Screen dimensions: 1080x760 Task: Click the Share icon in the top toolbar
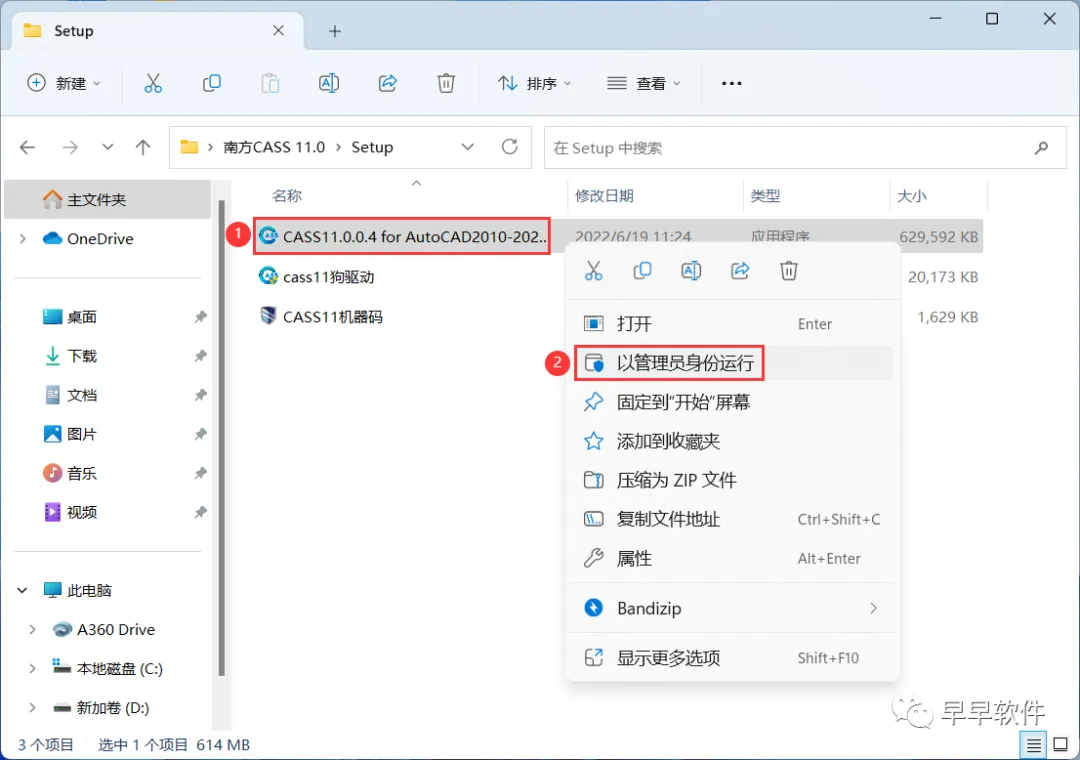388,83
